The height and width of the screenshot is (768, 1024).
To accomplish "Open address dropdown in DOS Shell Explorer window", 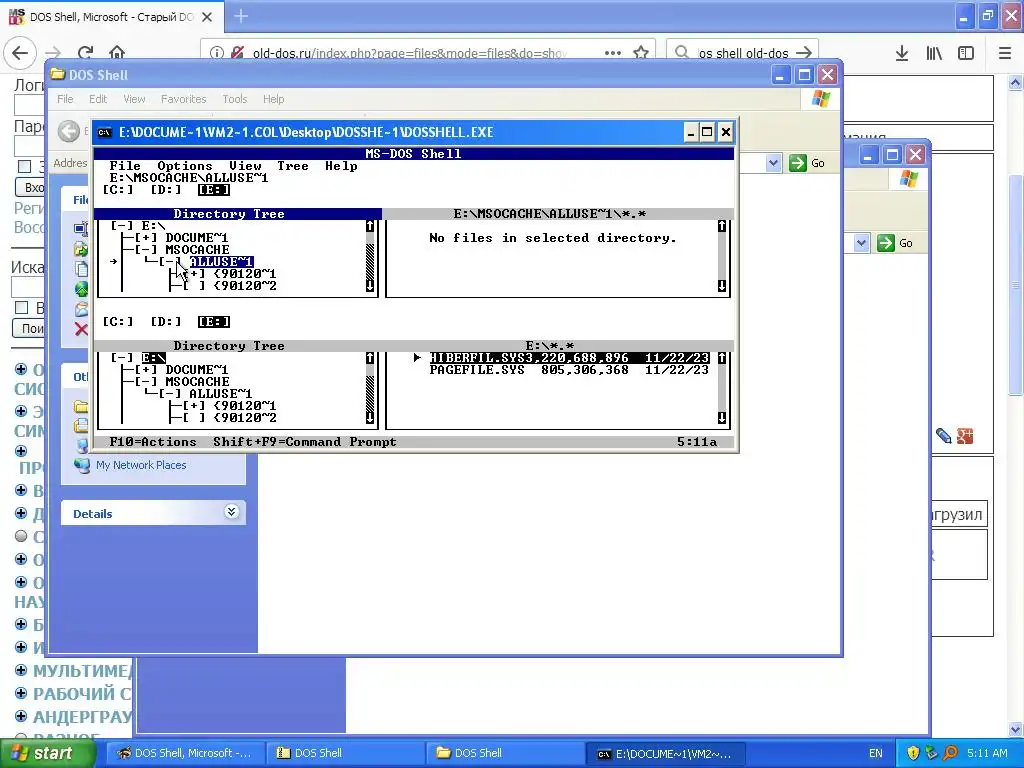I will pyautogui.click(x=773, y=163).
